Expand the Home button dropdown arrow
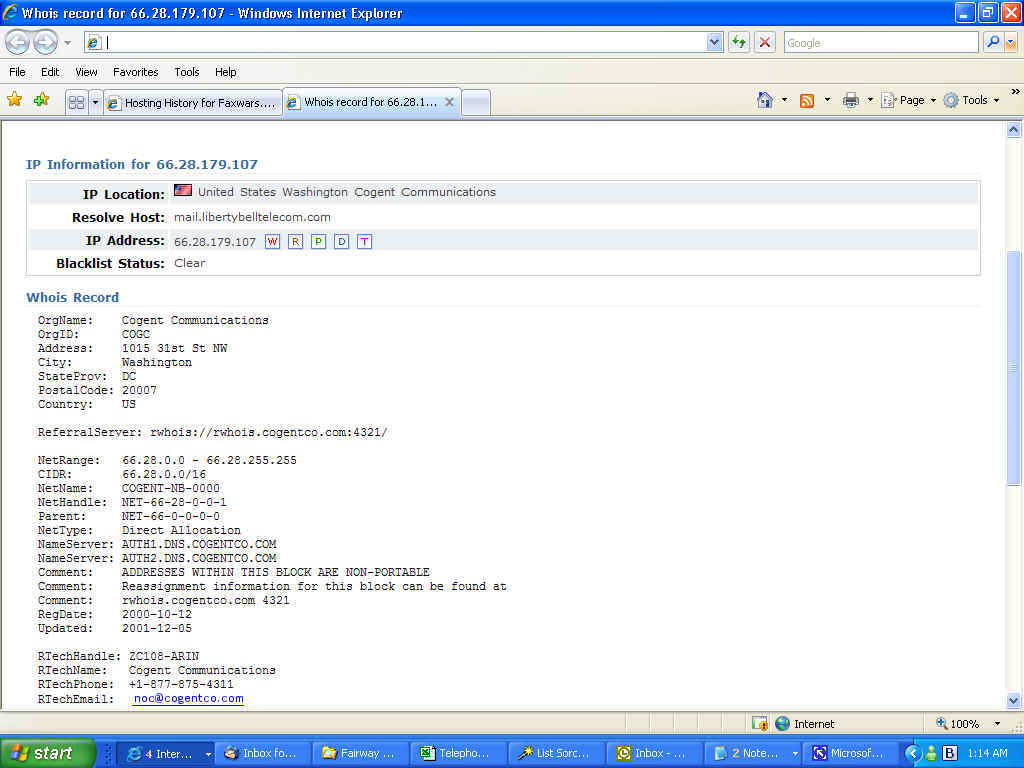The width and height of the screenshot is (1024, 768). click(x=784, y=100)
